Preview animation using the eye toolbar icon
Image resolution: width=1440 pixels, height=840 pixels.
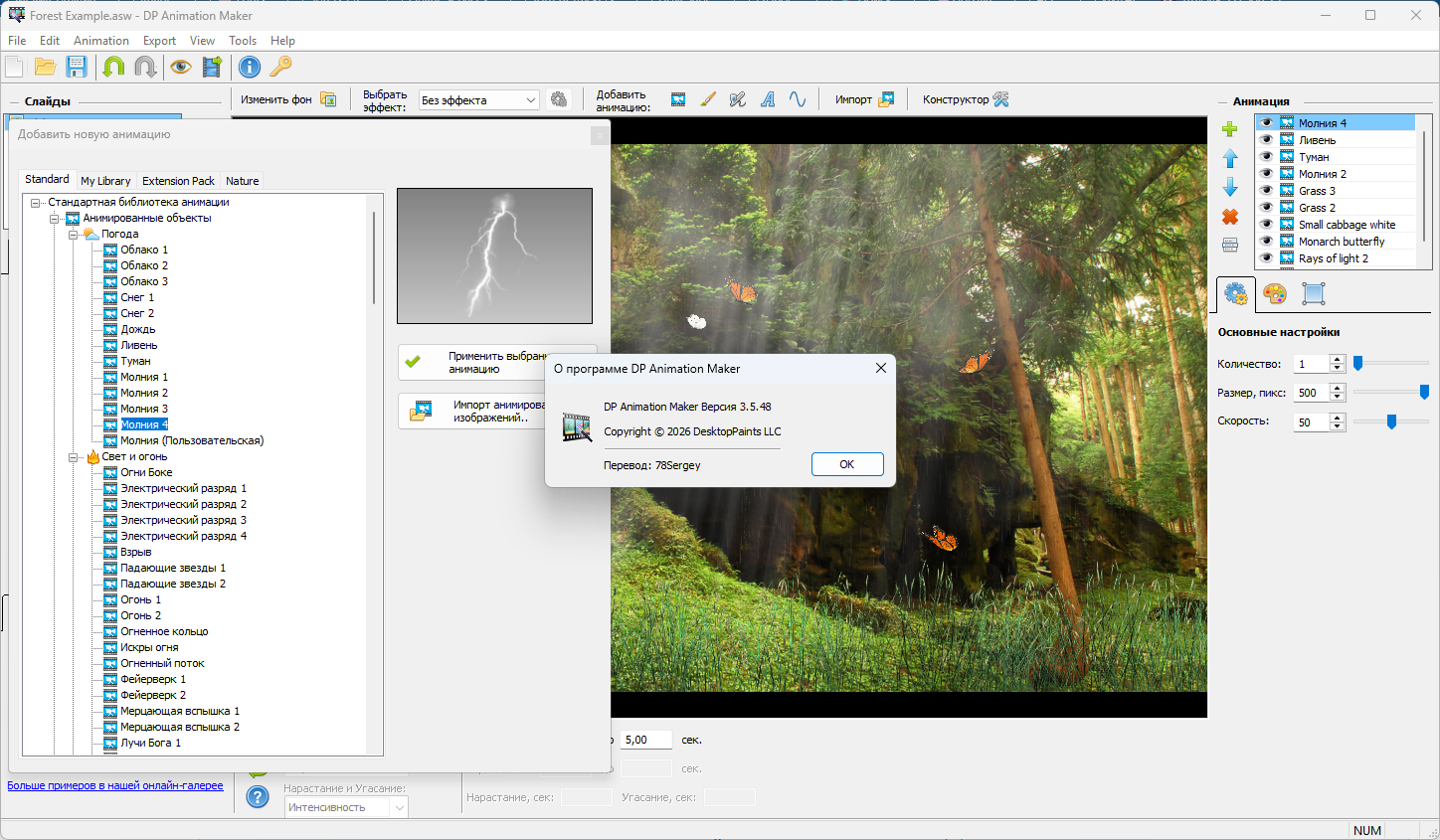pyautogui.click(x=180, y=67)
